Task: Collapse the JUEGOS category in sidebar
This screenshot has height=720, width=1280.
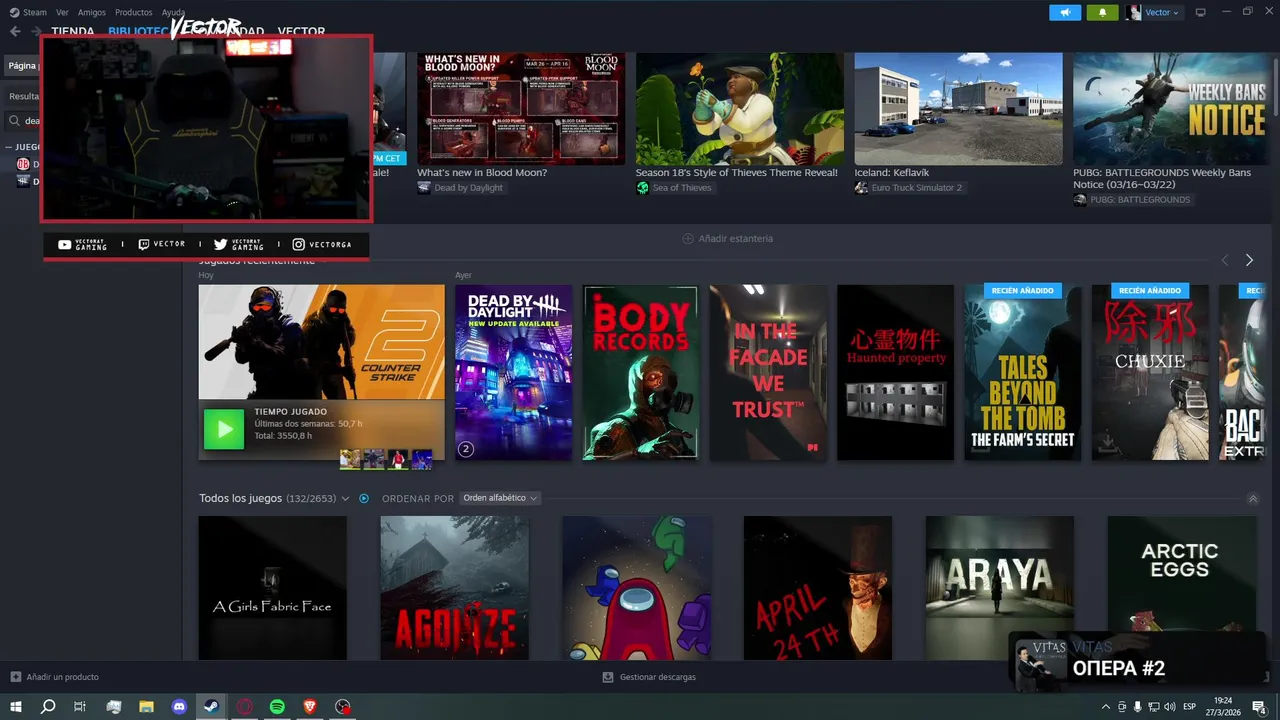Action: pyautogui.click(x=9, y=147)
